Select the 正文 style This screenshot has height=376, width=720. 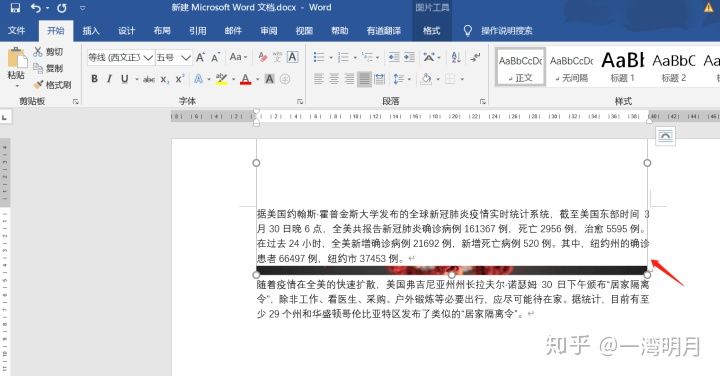(x=521, y=67)
